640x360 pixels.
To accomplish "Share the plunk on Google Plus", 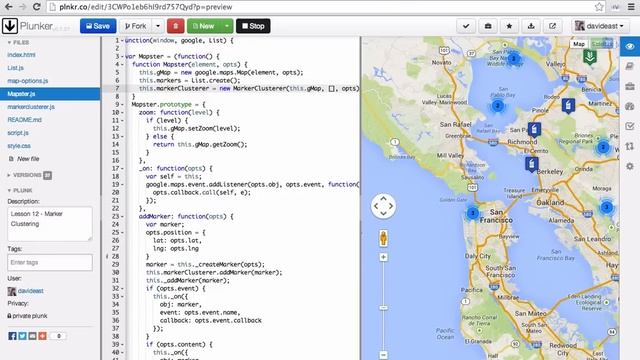I will coord(42,336).
